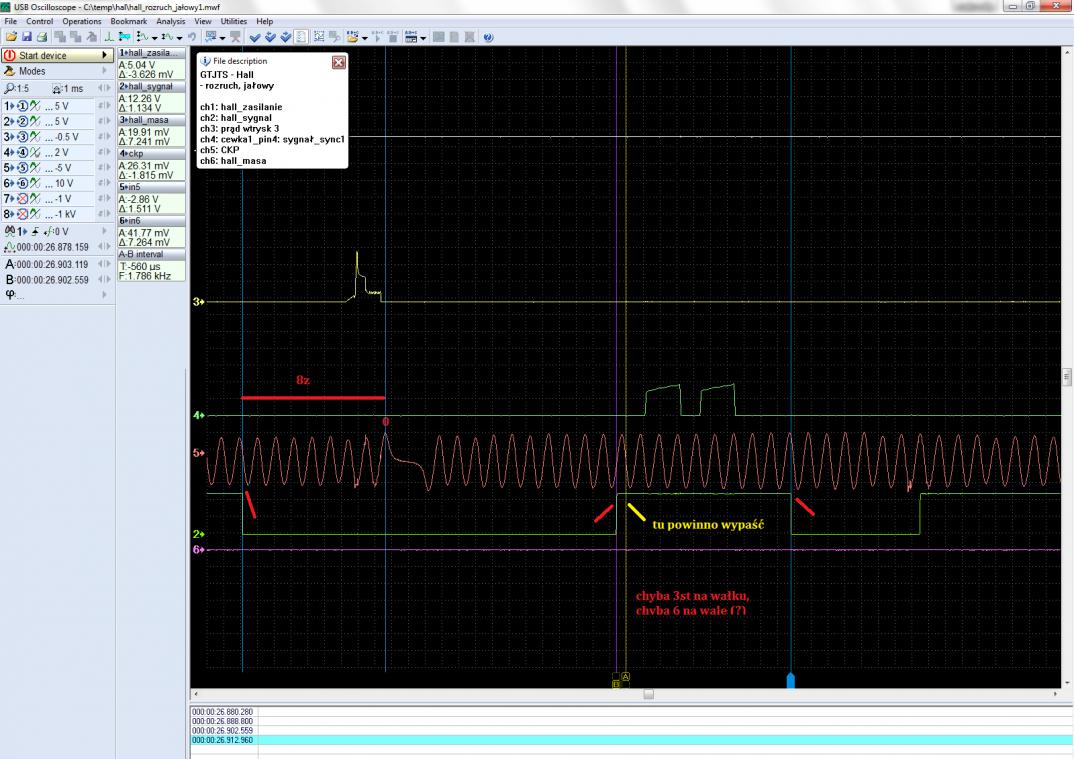Viewport: 1074px width, 759px height.
Task: Select the highlighted bookmark 000:00:26.912.960
Action: (x=224, y=740)
